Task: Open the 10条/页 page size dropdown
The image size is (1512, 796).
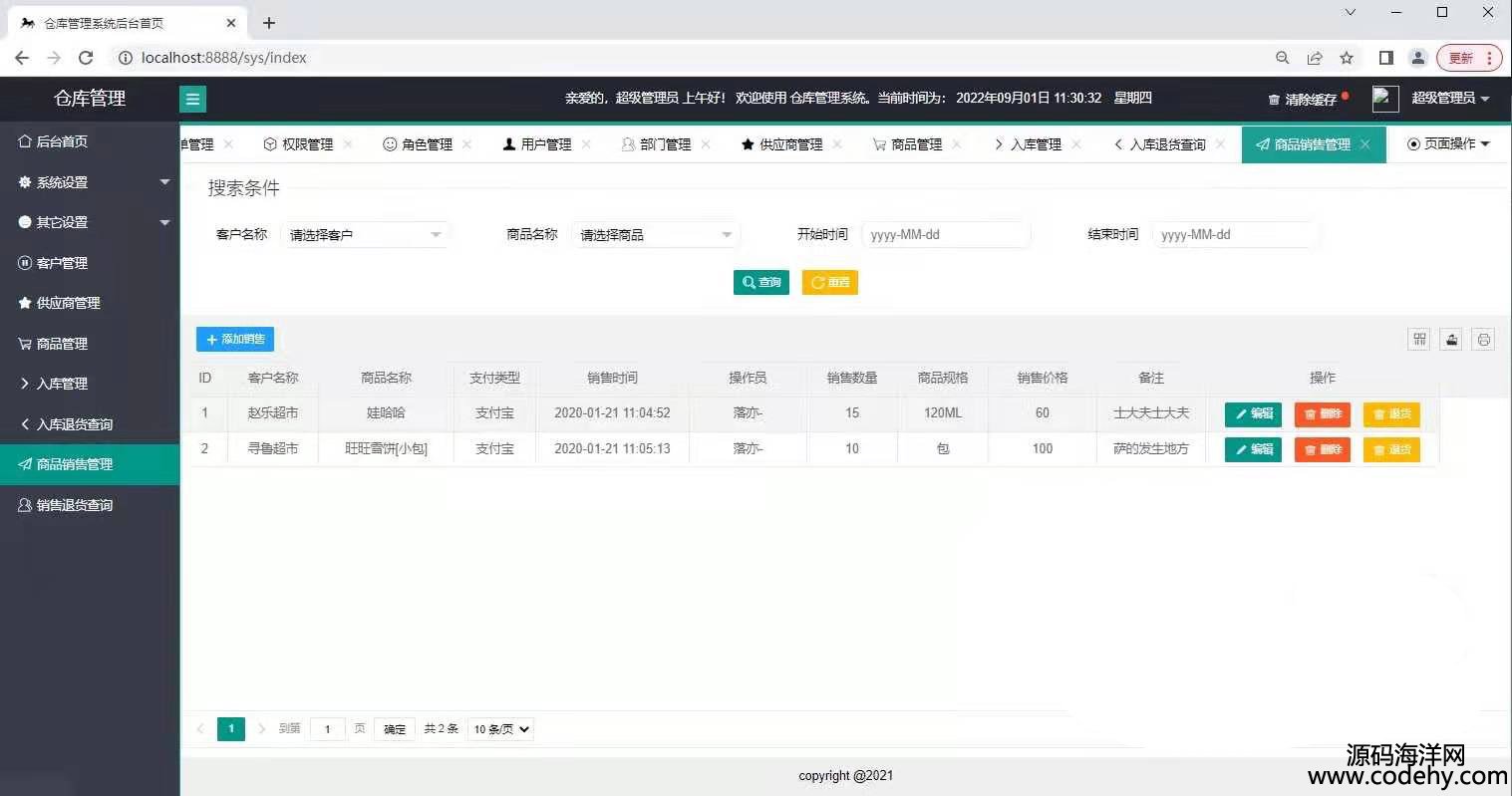Action: tap(501, 729)
